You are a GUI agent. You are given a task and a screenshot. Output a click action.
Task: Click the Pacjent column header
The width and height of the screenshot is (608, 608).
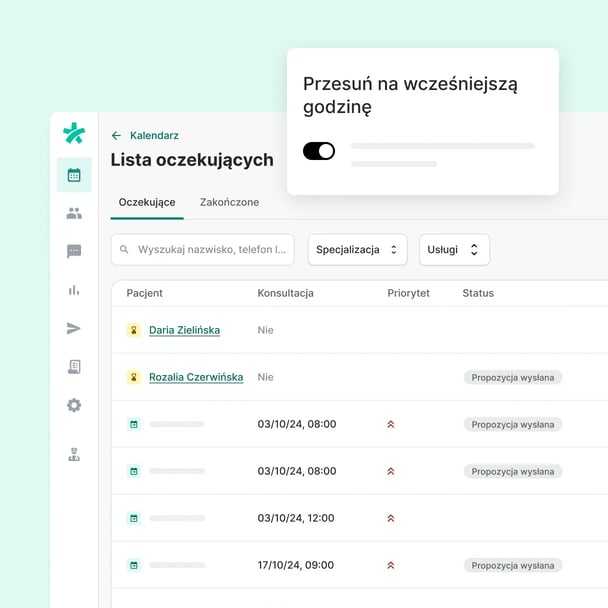[x=145, y=293]
